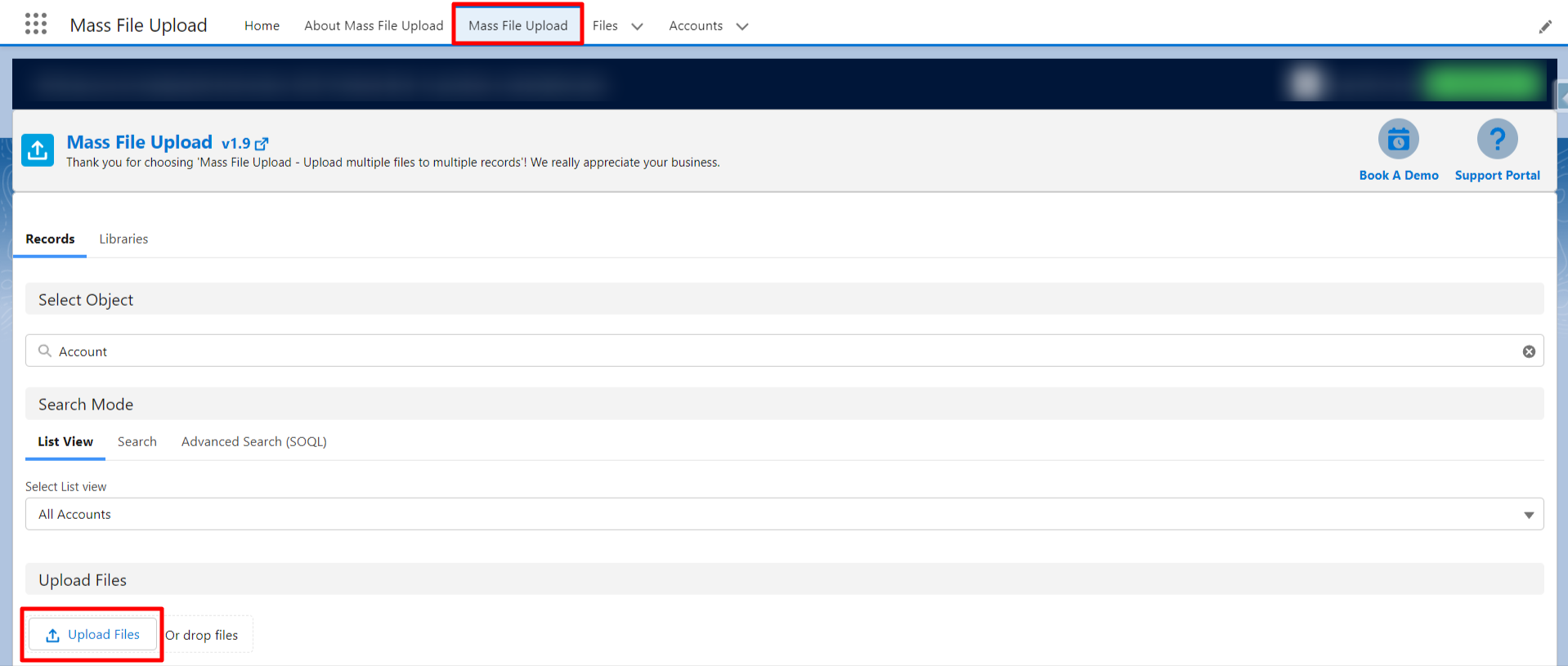Screen dimensions: 1568x666
Task: Click the Book A Demo calendar icon
Action: pyautogui.click(x=1398, y=140)
